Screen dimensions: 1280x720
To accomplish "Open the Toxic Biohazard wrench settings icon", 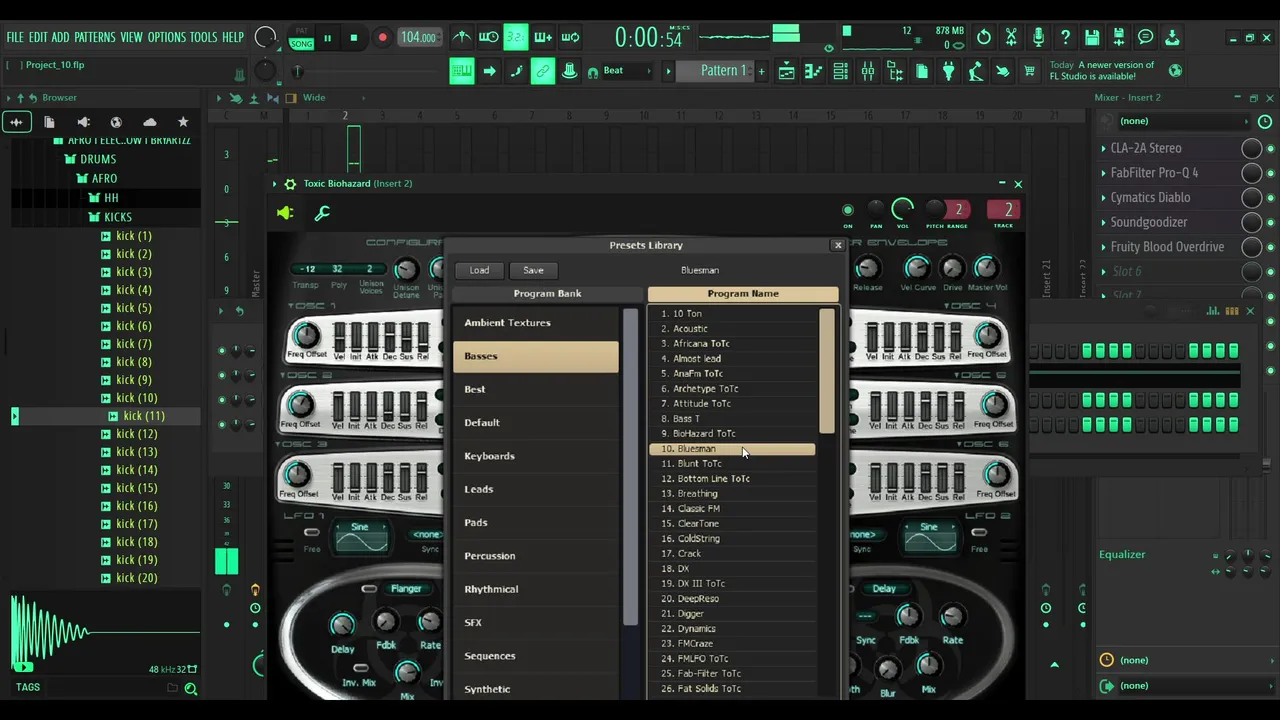I will tap(322, 213).
